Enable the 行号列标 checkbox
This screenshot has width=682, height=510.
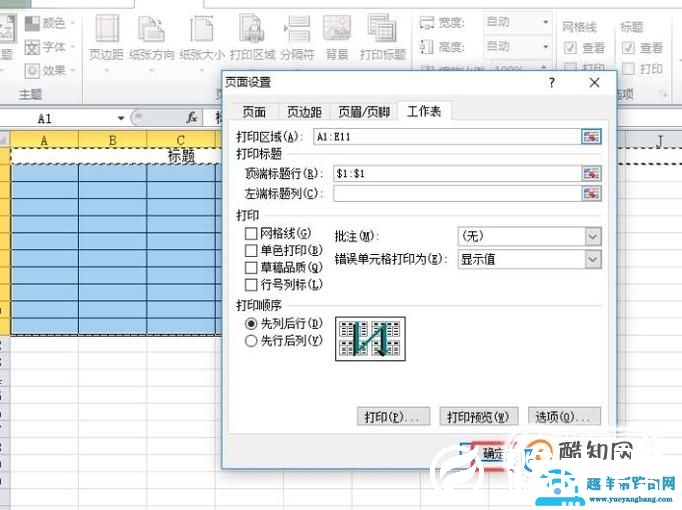pos(251,285)
